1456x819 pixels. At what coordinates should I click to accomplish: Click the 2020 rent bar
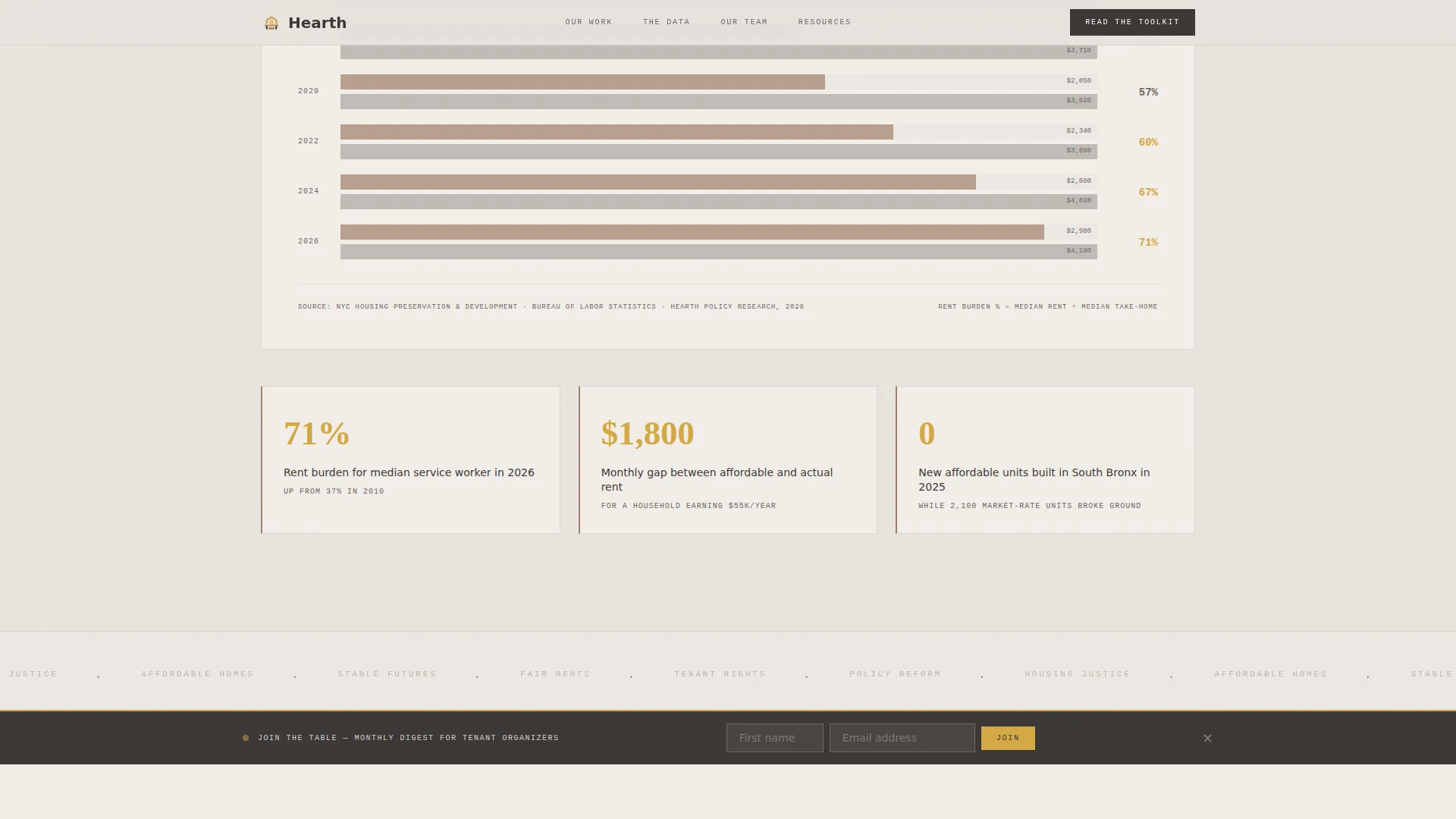[x=582, y=82]
